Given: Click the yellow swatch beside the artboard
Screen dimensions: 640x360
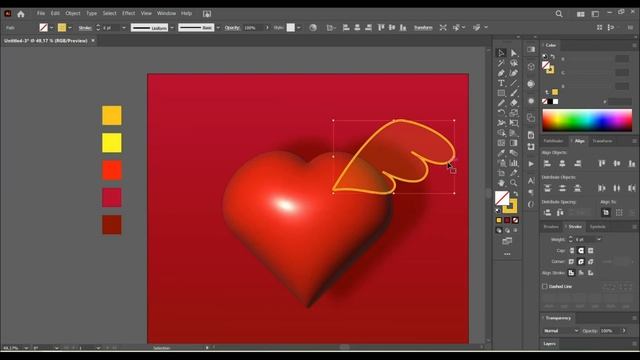Looking at the screenshot, I should [x=111, y=143].
